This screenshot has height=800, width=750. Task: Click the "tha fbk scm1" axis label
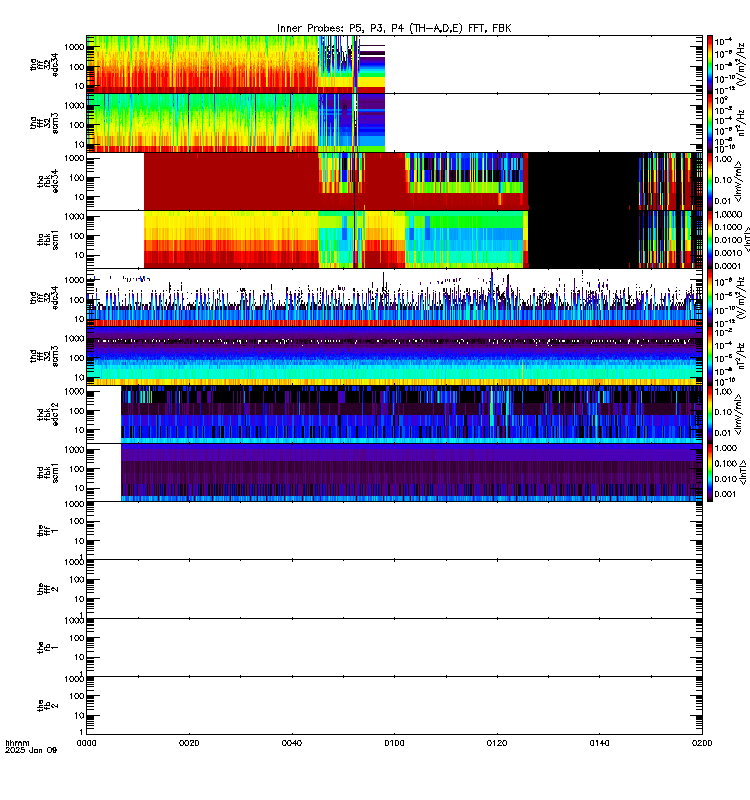(x=48, y=239)
